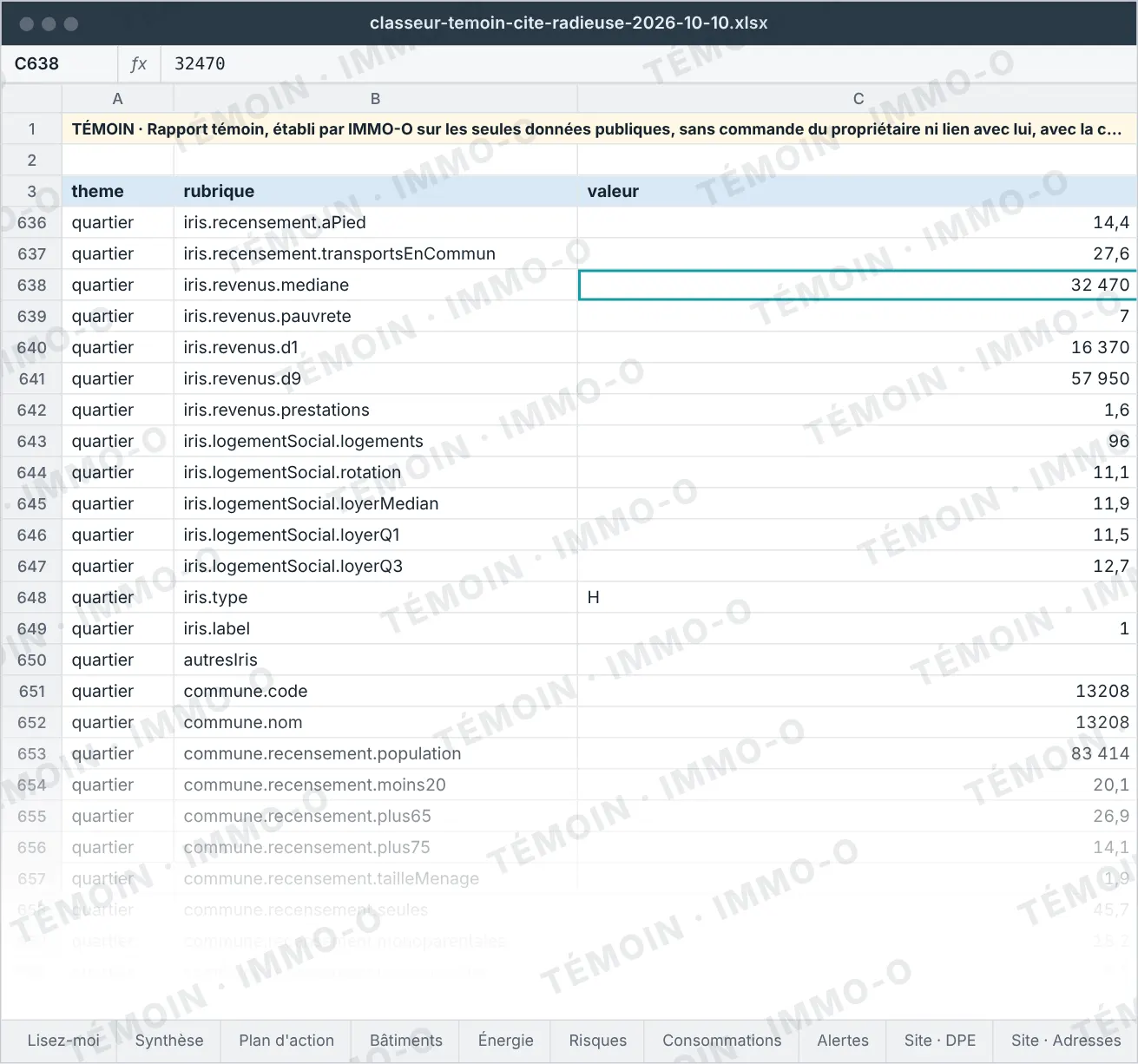This screenshot has width=1138, height=1064.
Task: Select the row 638 header
Action: point(32,285)
